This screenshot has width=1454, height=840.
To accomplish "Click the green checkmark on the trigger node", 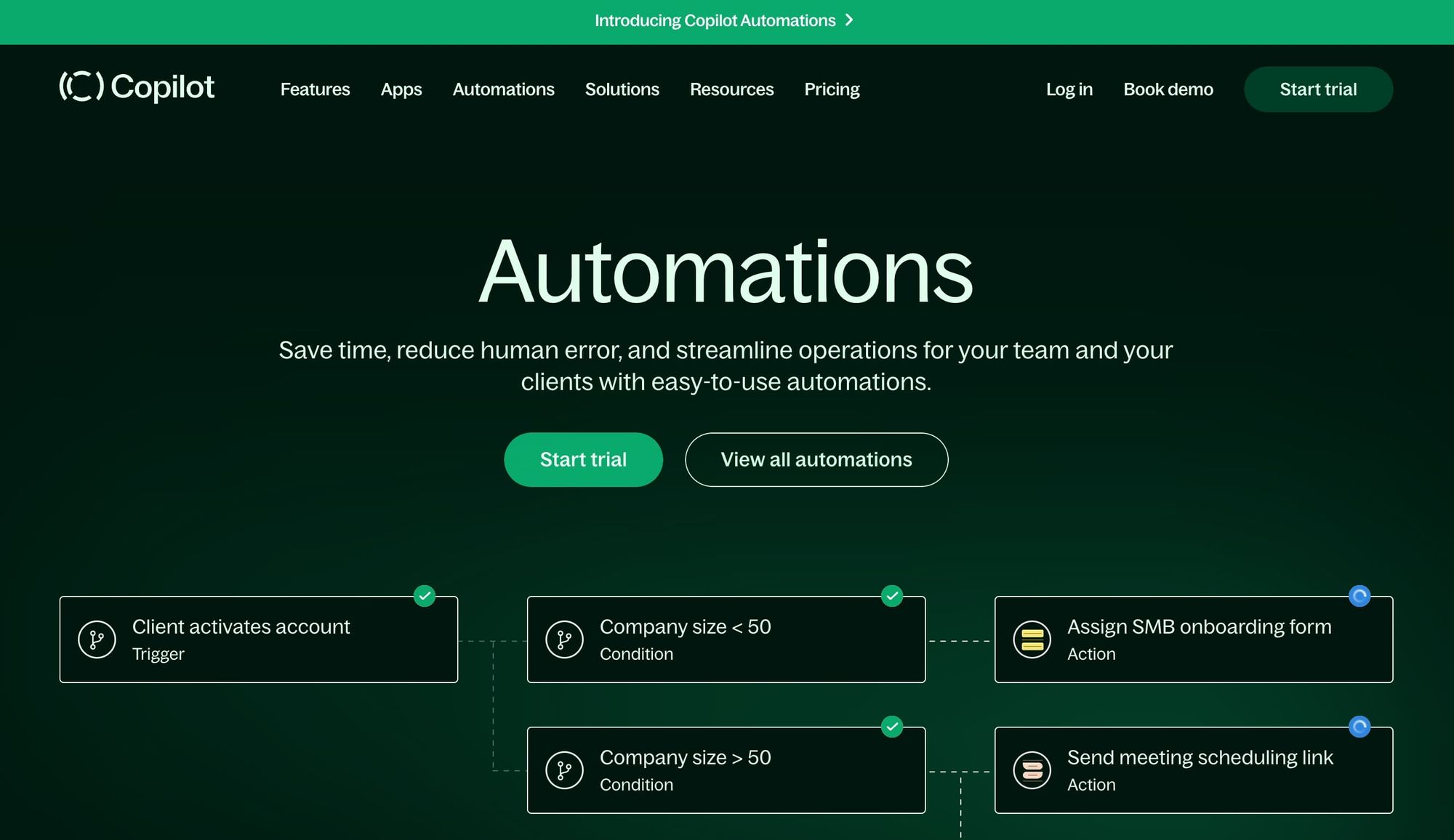I will click(423, 595).
